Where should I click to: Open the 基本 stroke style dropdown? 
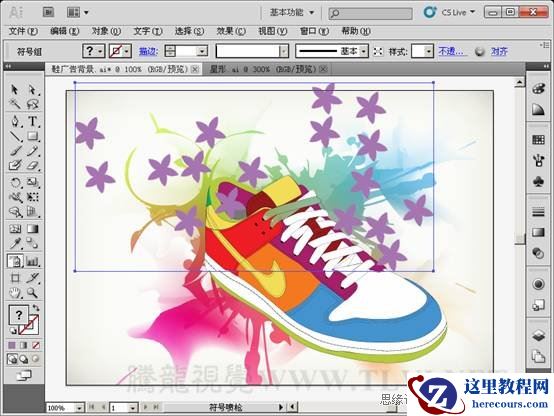[x=364, y=52]
